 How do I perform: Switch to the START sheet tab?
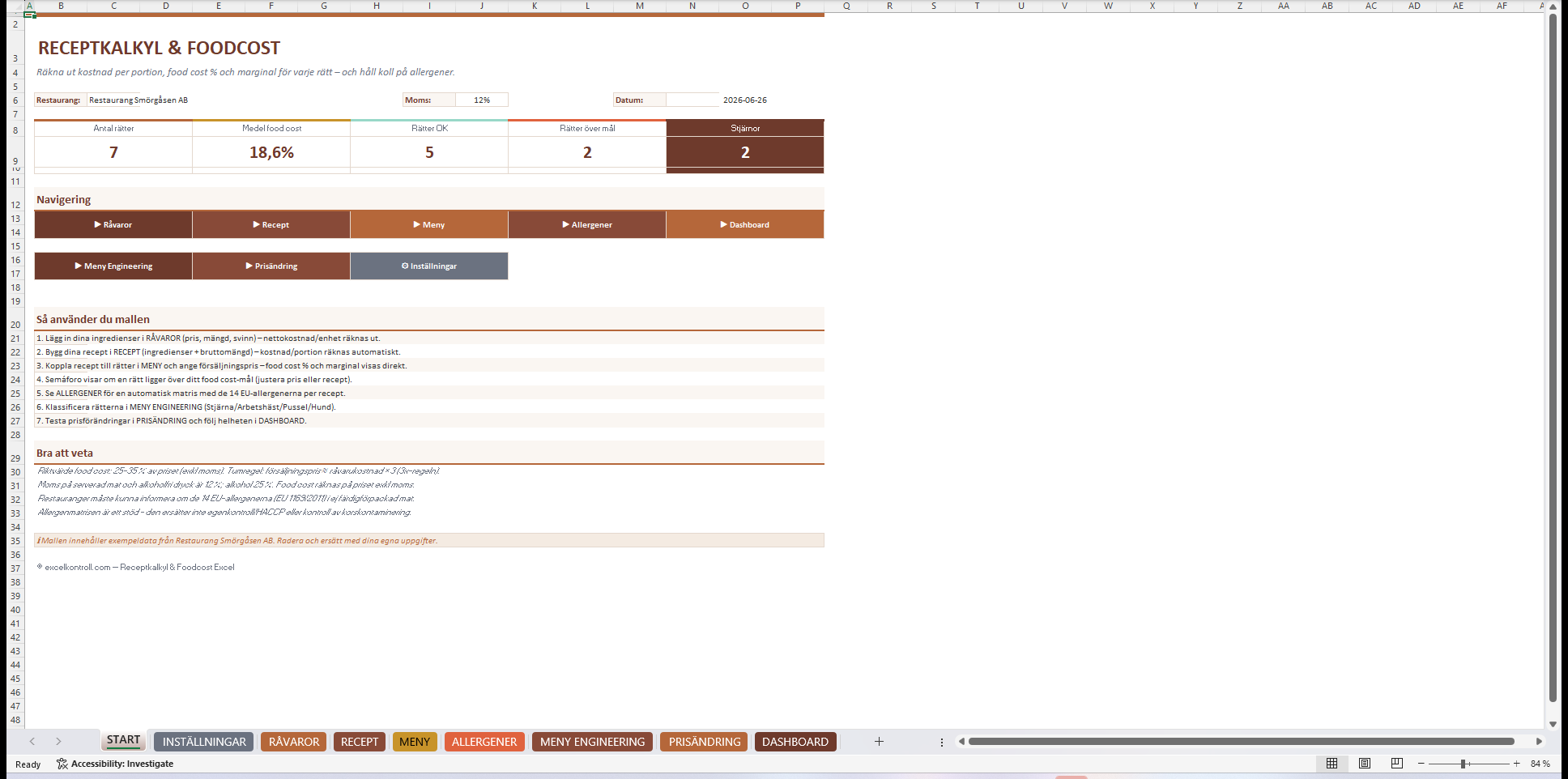click(123, 740)
